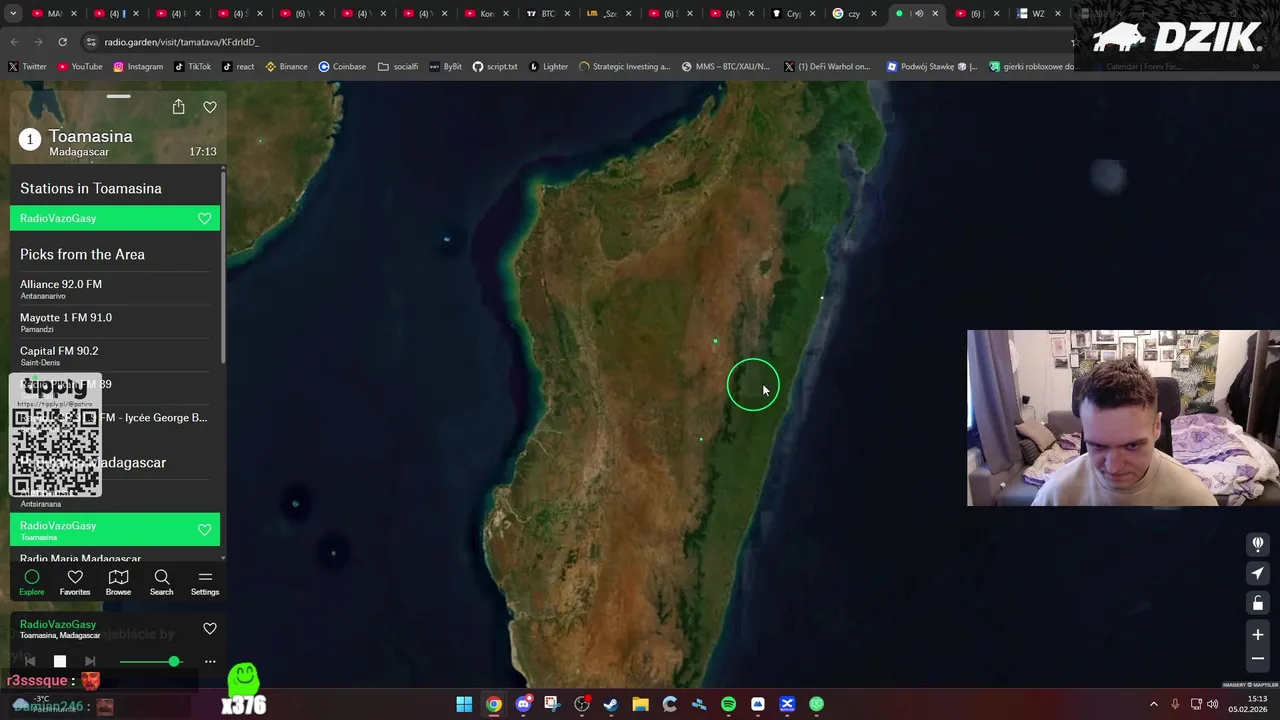Screen dimensions: 1280x720
Task: Toggle the map lock icon
Action: point(1258,603)
